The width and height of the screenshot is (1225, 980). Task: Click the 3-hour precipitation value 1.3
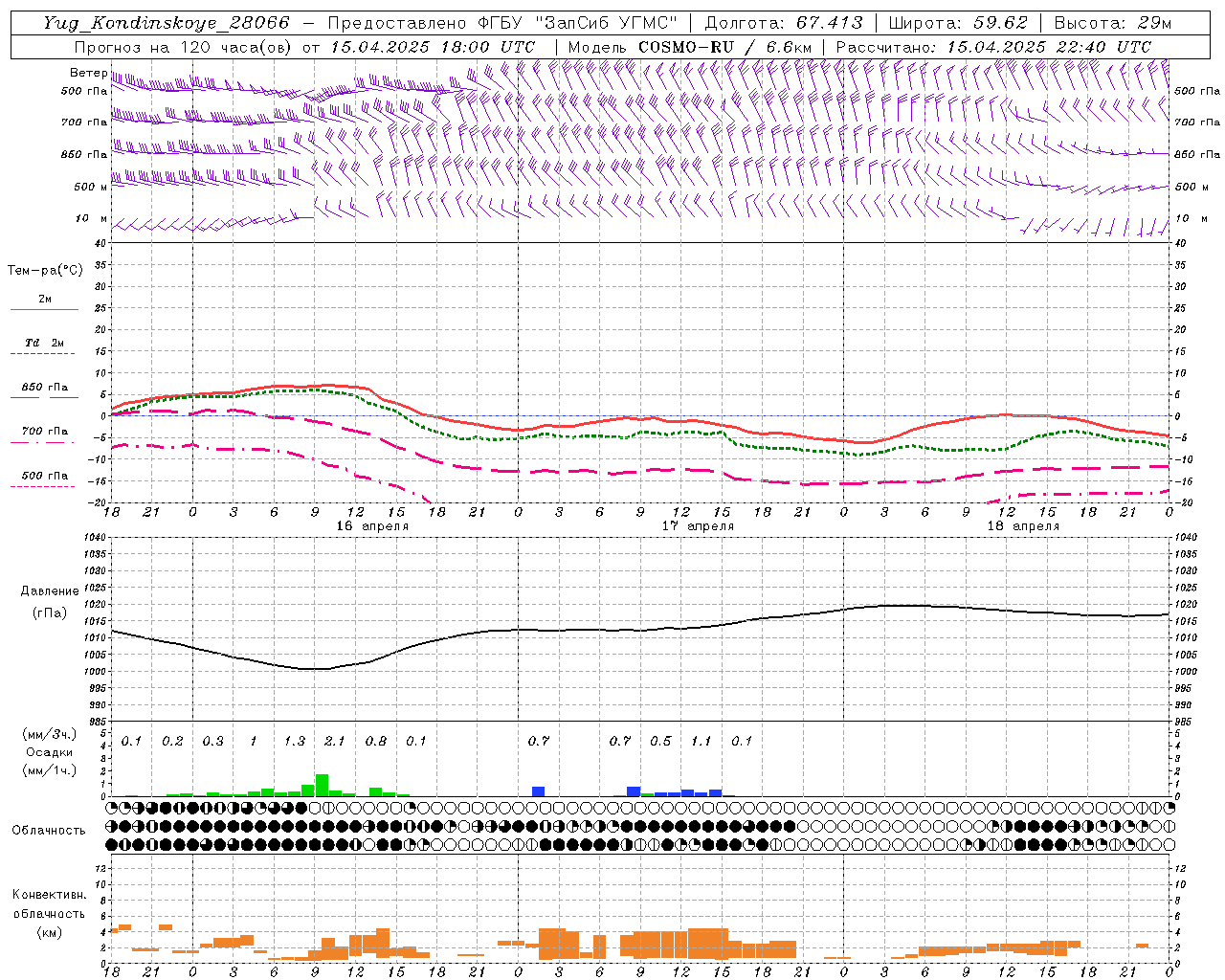[294, 741]
